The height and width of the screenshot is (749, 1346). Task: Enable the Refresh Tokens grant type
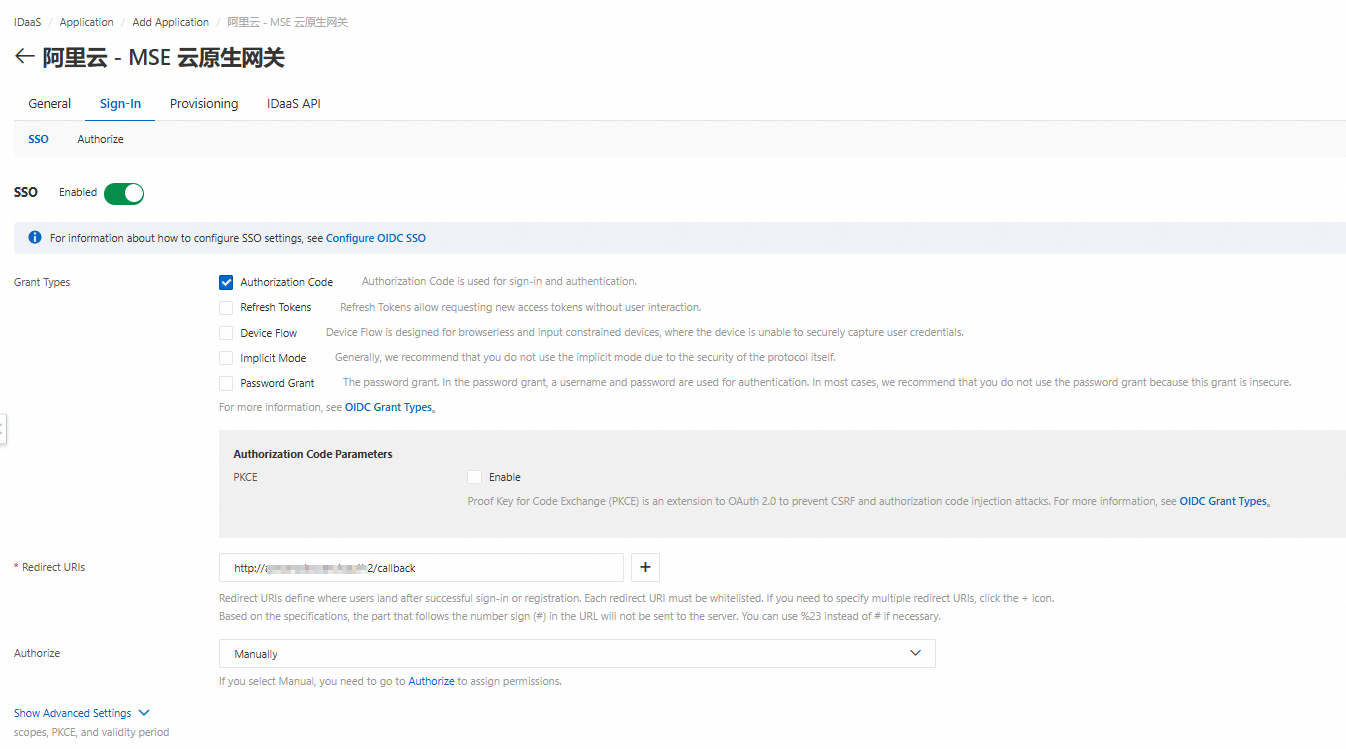pyautogui.click(x=226, y=307)
